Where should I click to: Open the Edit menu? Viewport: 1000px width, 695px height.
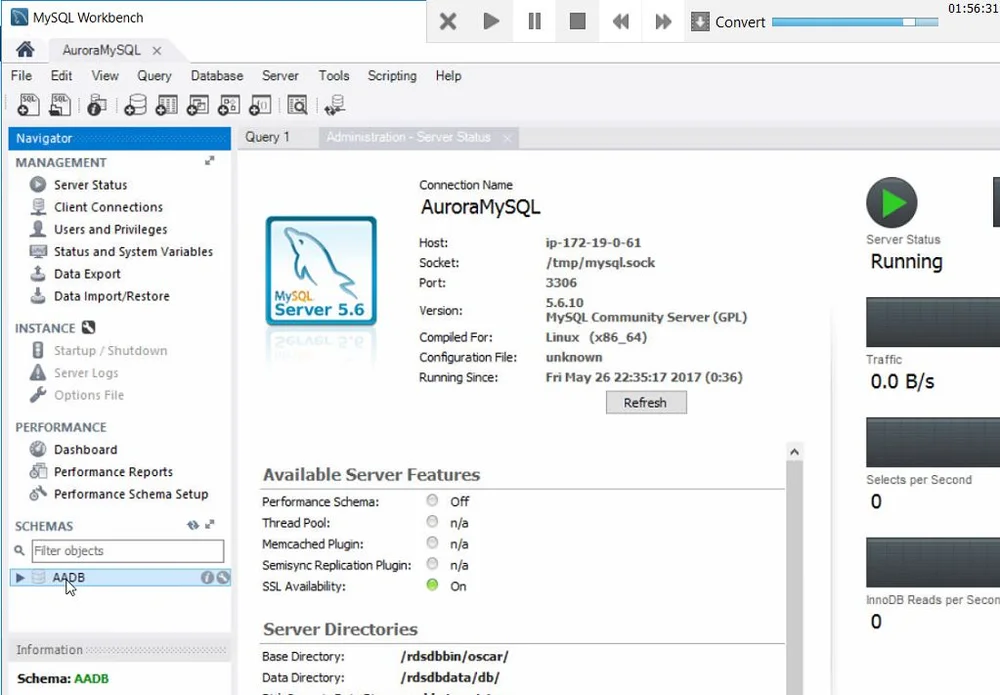tap(61, 76)
